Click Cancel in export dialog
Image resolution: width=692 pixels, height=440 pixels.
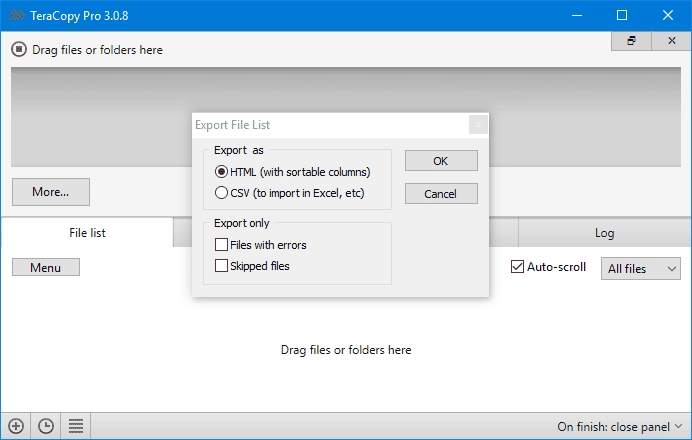441,194
